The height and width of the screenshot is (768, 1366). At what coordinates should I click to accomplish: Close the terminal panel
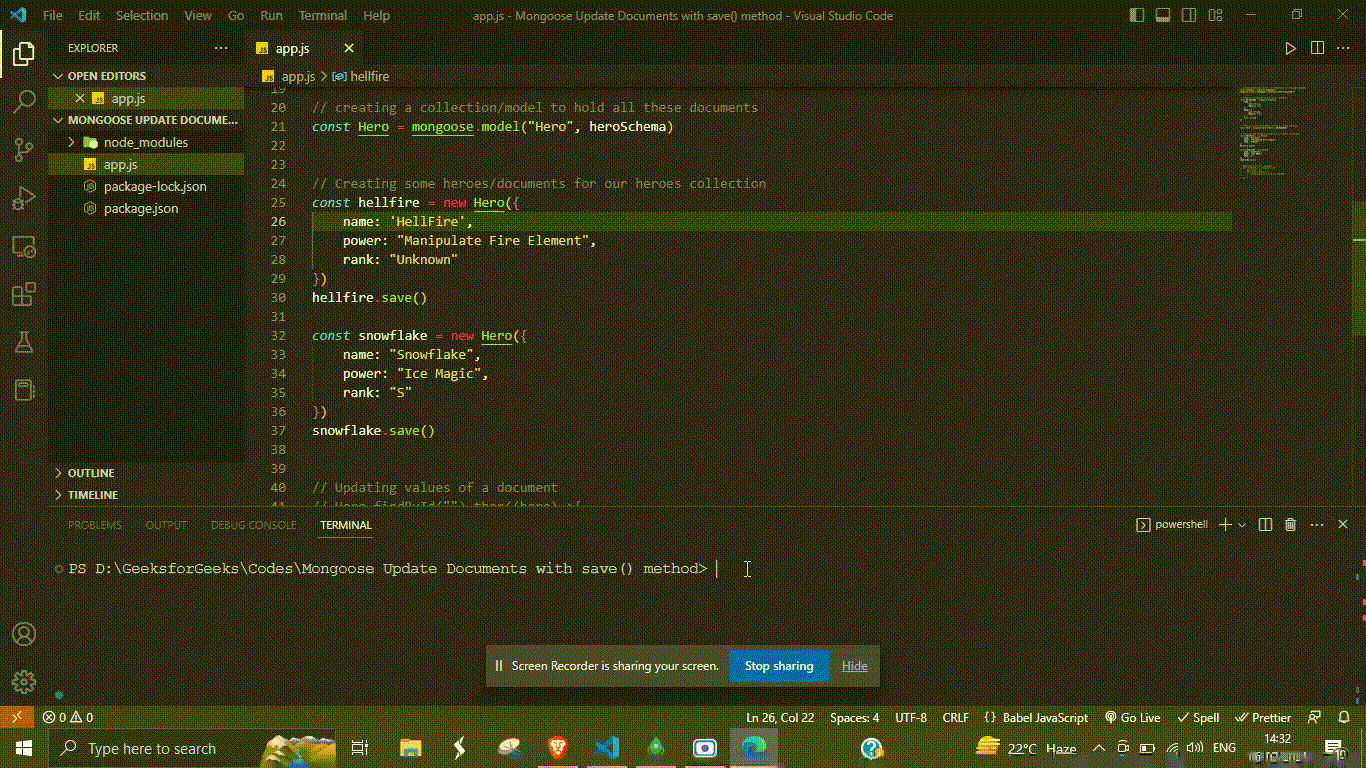coord(1343,524)
